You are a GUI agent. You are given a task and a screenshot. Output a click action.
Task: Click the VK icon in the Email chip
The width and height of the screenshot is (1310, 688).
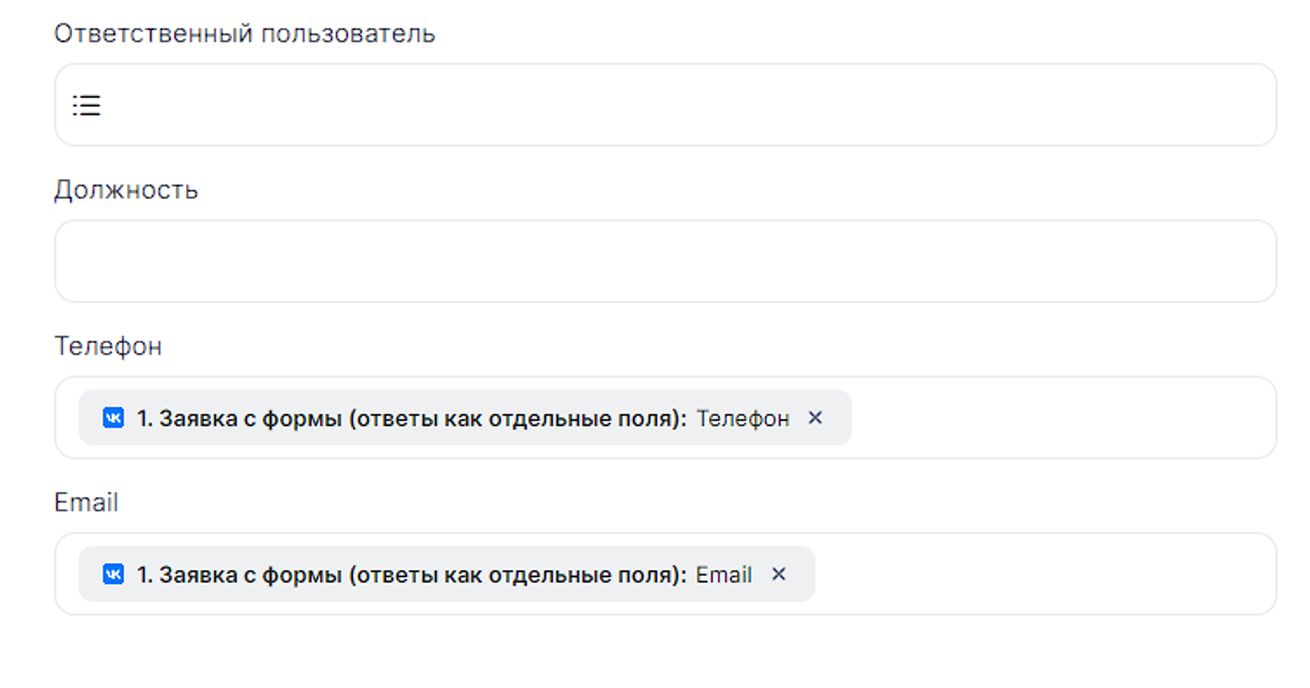point(113,574)
